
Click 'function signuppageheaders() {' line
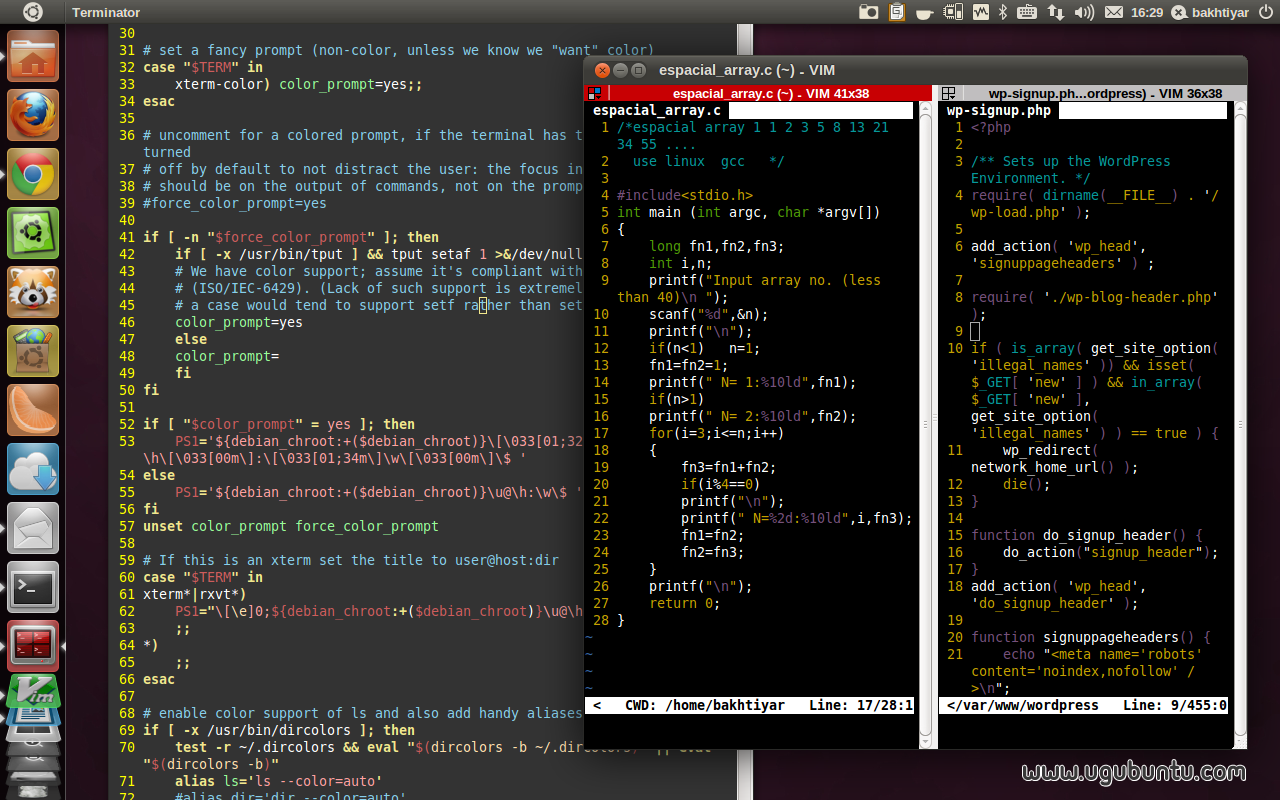[x=1091, y=637]
